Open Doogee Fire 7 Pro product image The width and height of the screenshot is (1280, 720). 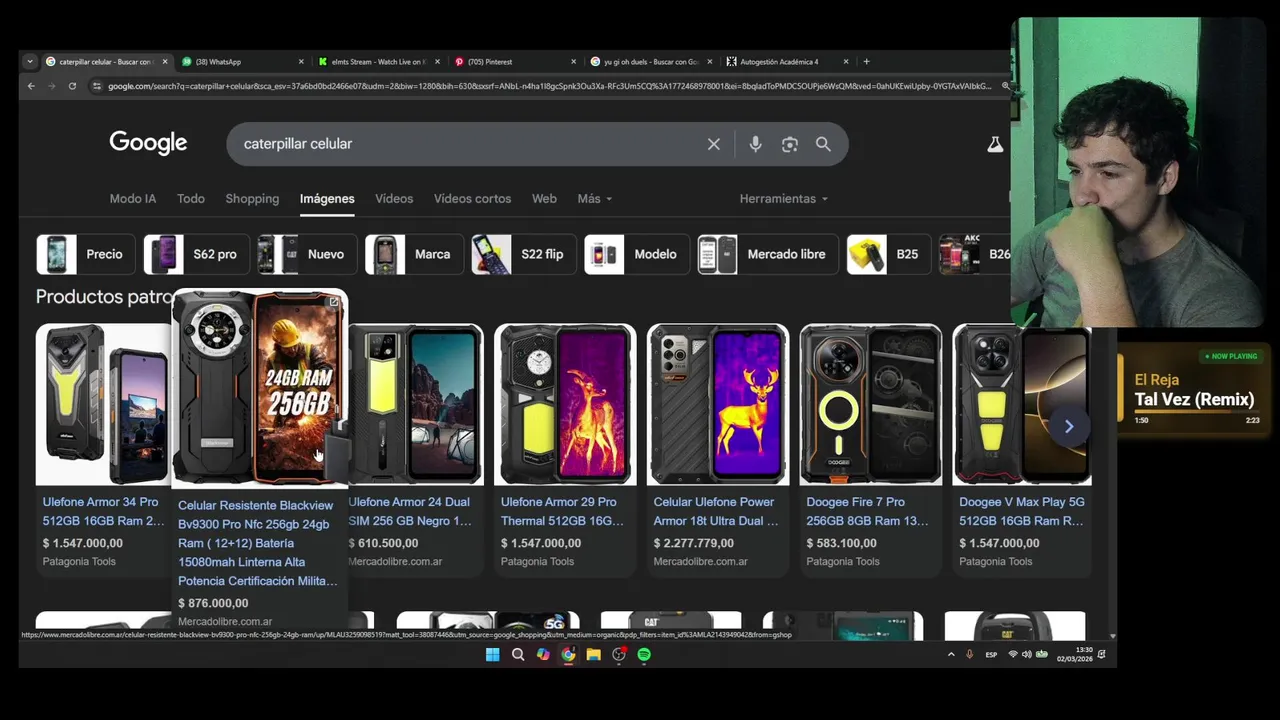(x=871, y=404)
